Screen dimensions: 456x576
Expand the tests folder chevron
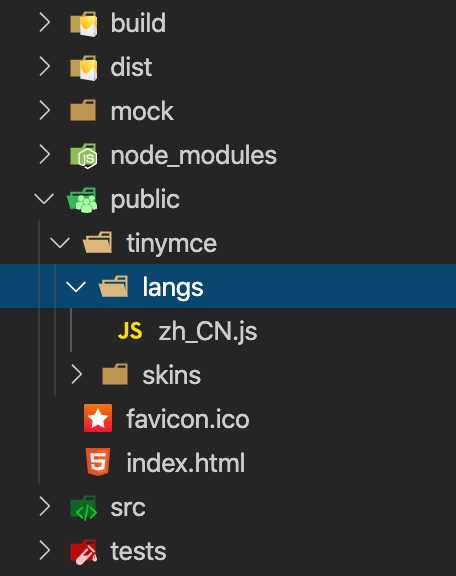pyautogui.click(x=44, y=550)
